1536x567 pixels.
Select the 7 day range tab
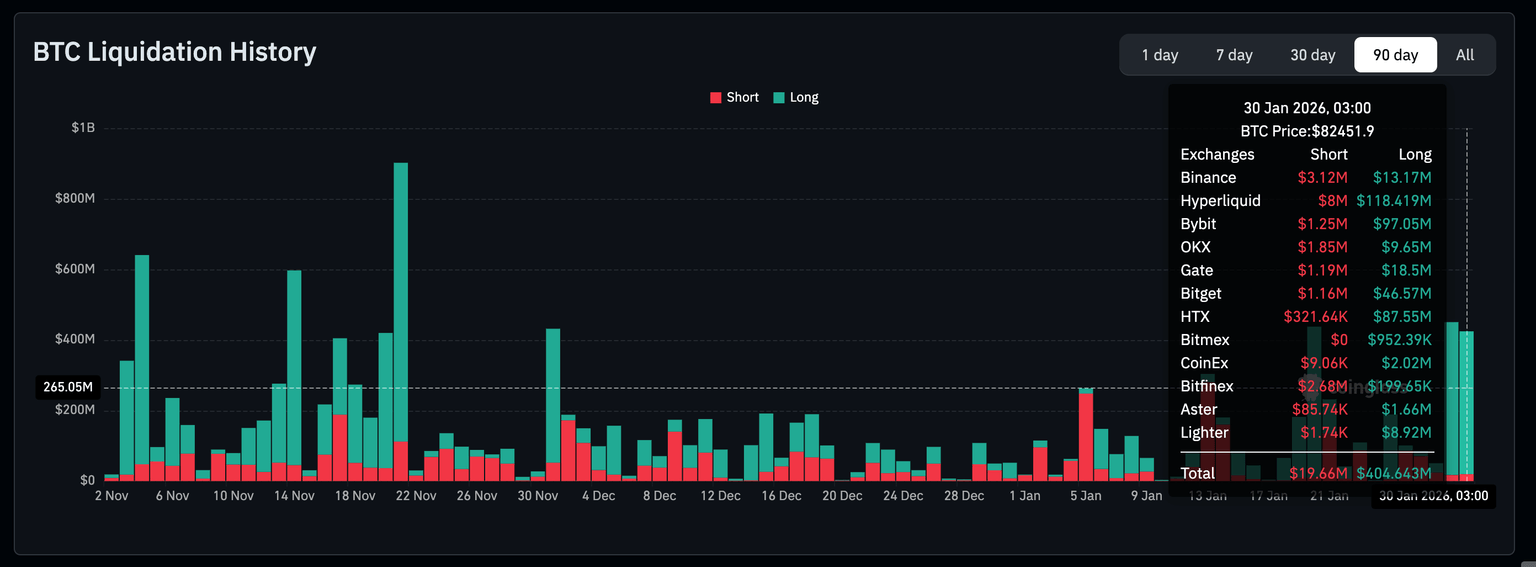[1234, 55]
